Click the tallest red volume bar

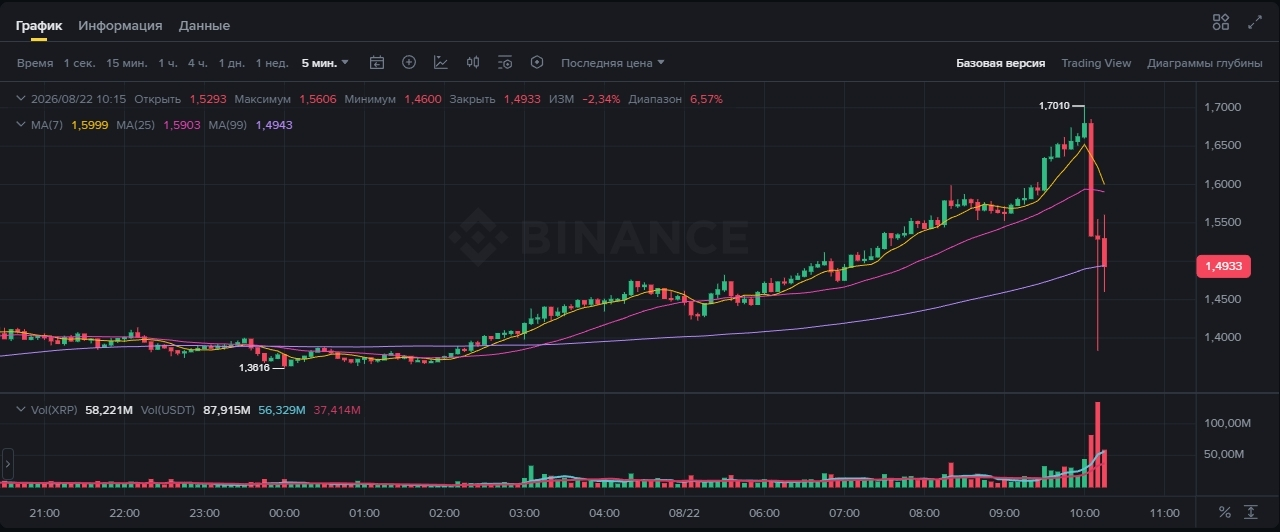[1097, 445]
